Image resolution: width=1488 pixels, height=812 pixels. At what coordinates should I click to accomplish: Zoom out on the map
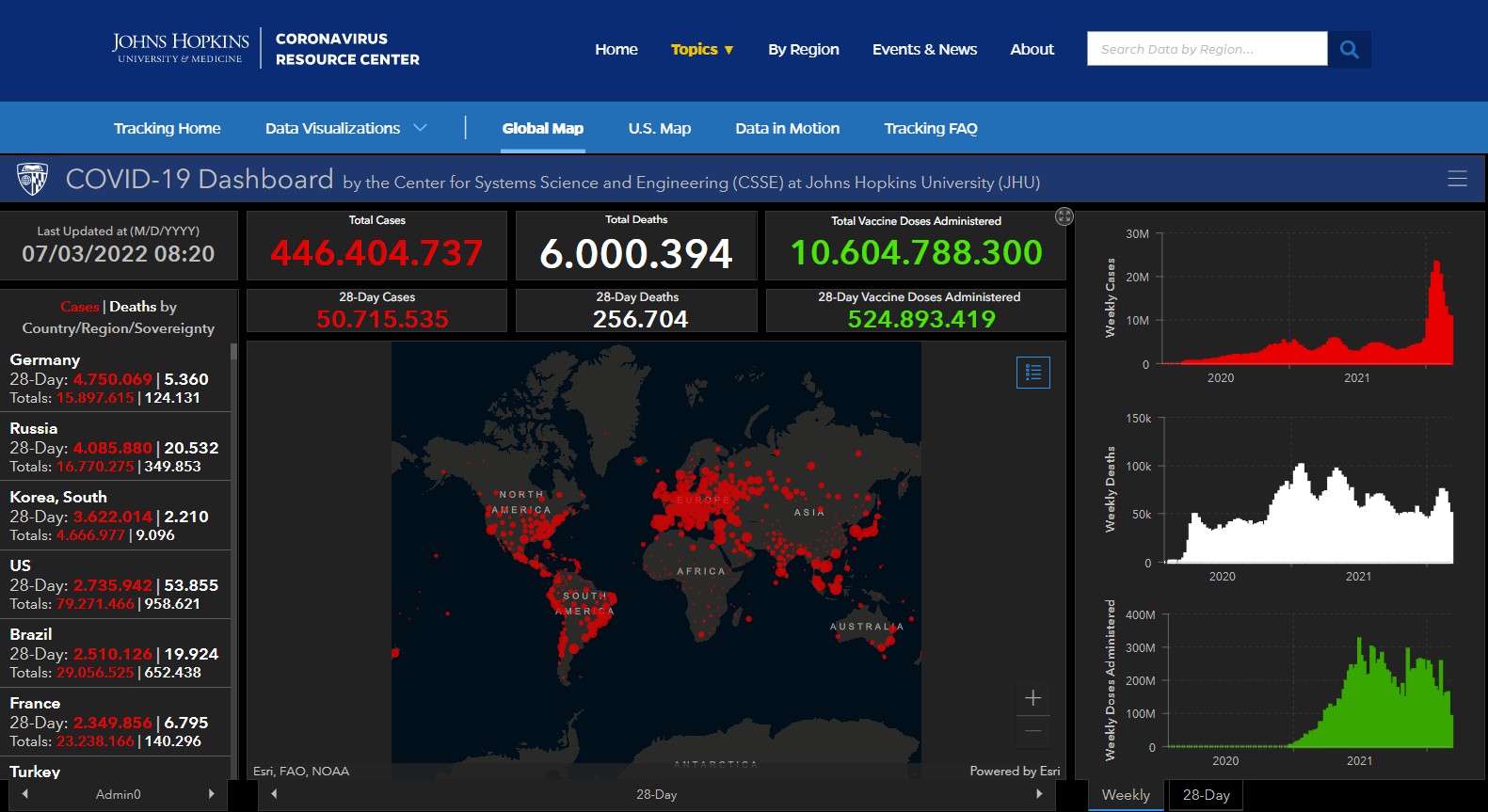tap(1032, 731)
